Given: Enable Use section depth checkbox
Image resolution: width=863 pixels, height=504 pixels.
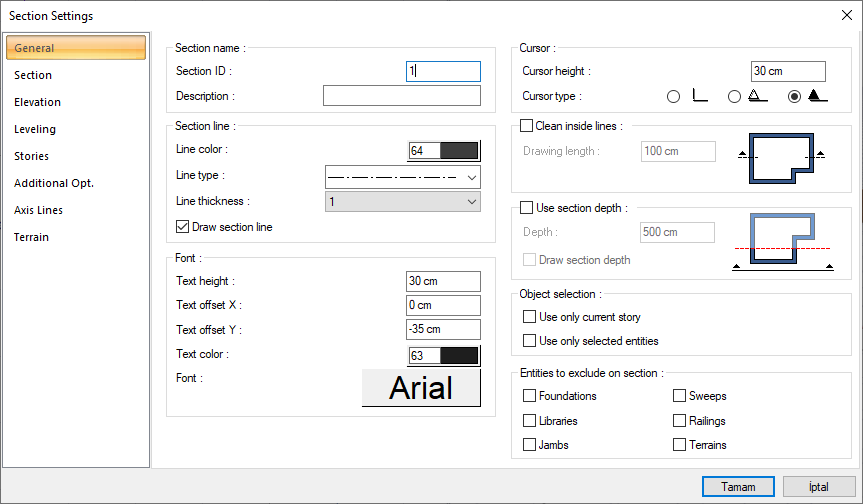Looking at the screenshot, I should click(x=527, y=208).
